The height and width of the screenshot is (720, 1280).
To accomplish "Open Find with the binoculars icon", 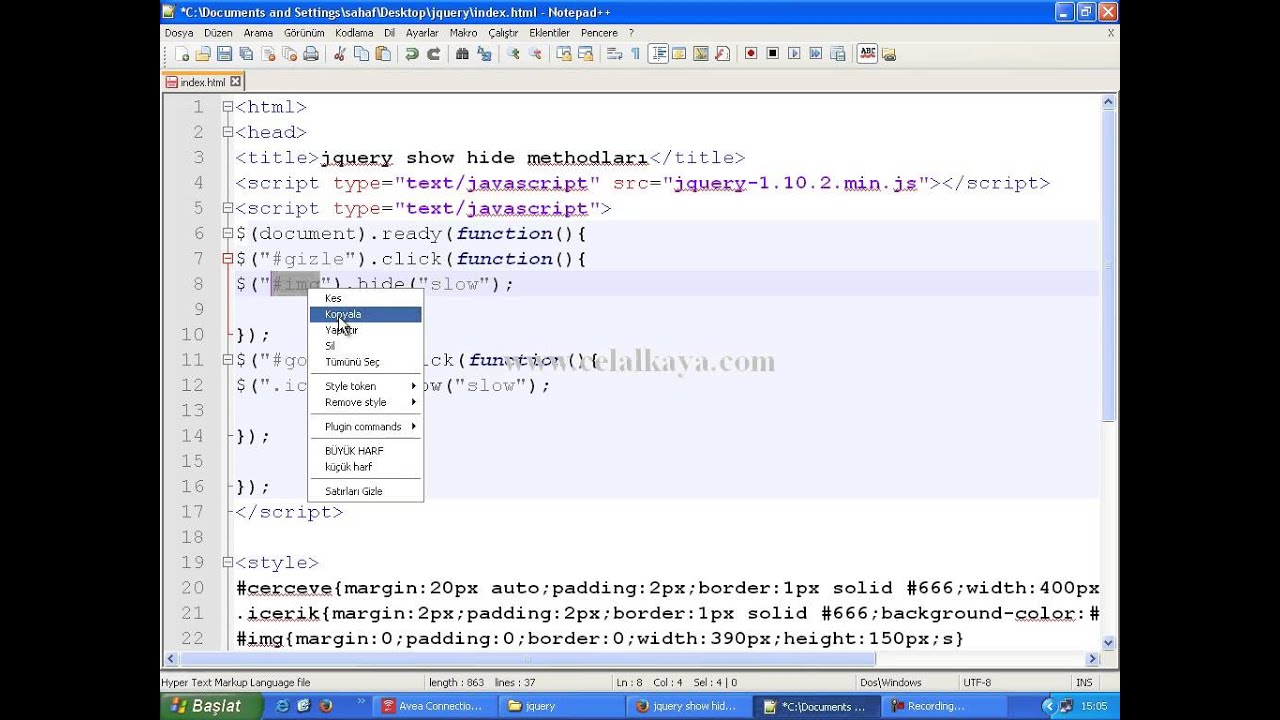I will coord(462,54).
